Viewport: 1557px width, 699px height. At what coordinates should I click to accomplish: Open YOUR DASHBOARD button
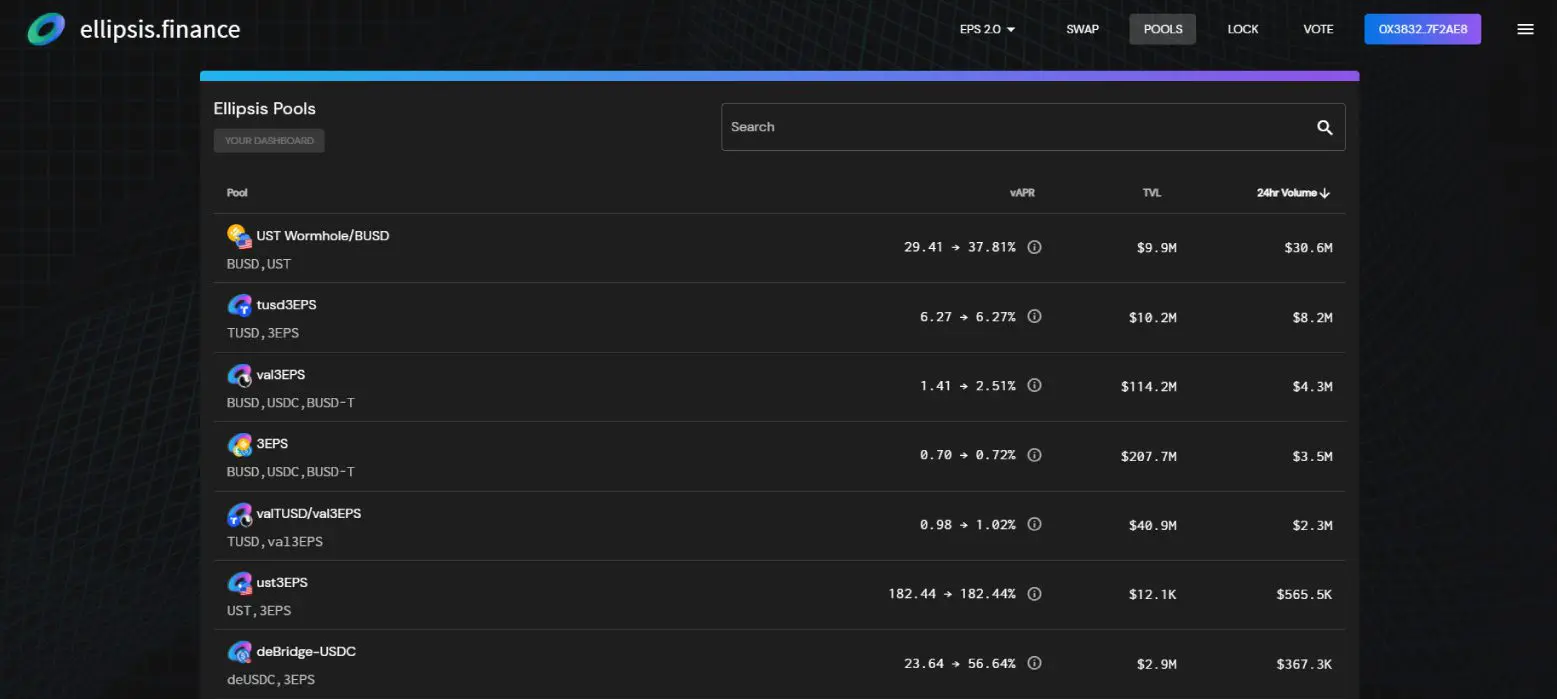[x=269, y=141]
